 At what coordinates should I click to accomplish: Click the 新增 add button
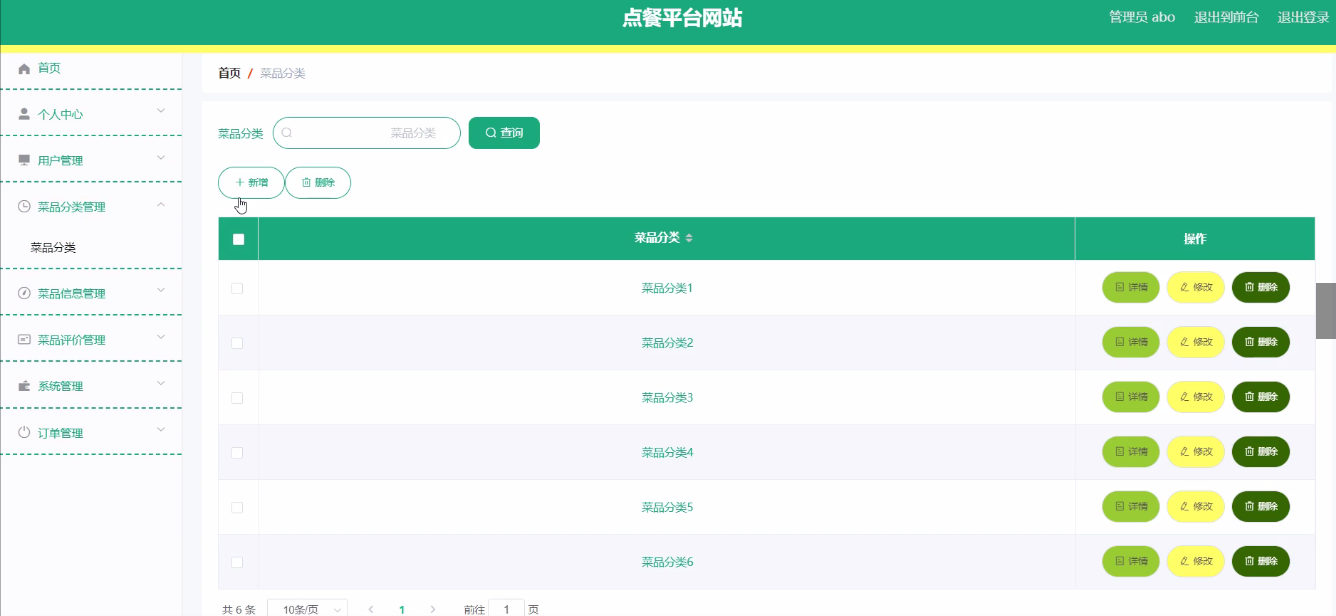click(251, 183)
